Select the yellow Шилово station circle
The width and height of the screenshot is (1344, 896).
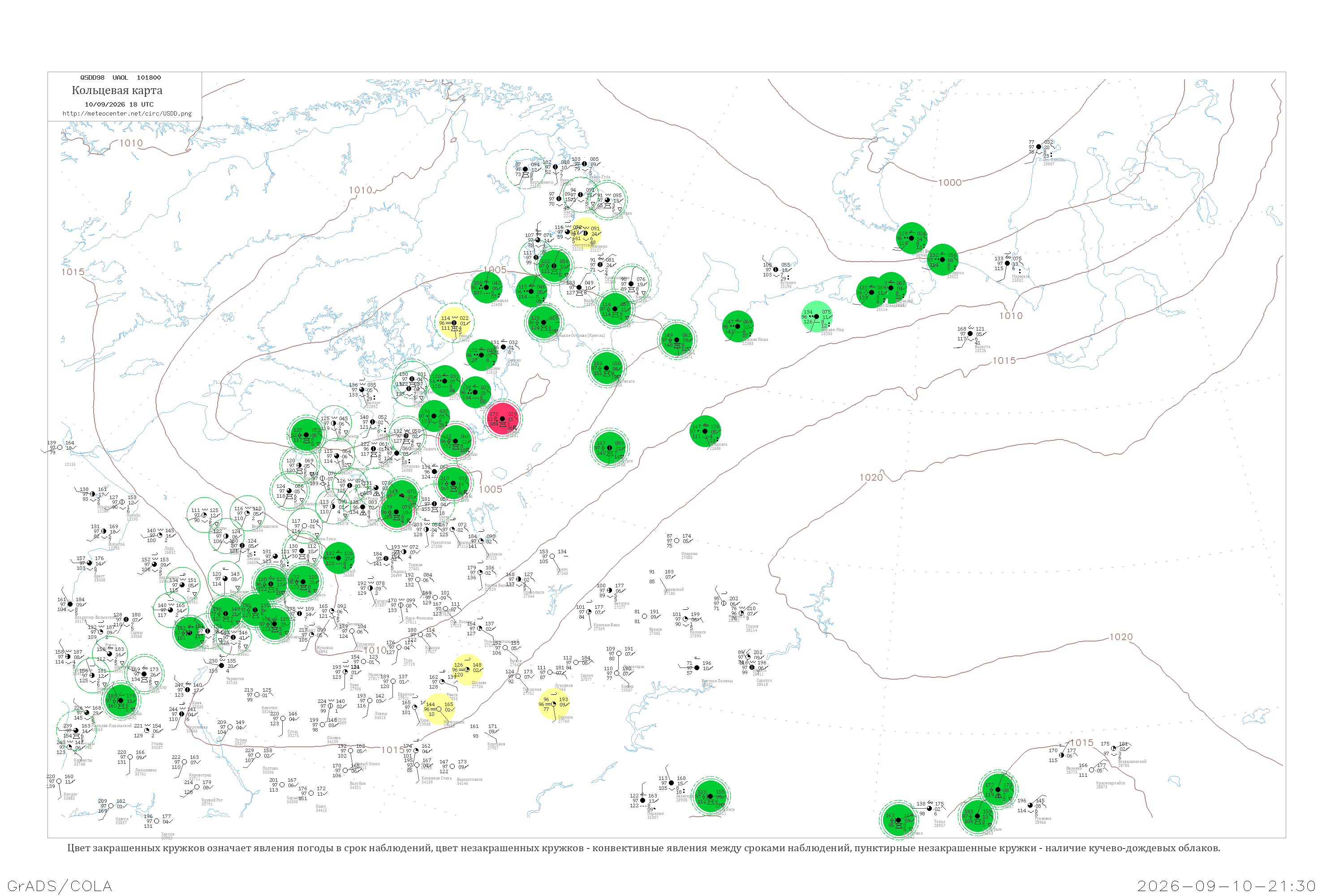click(467, 669)
